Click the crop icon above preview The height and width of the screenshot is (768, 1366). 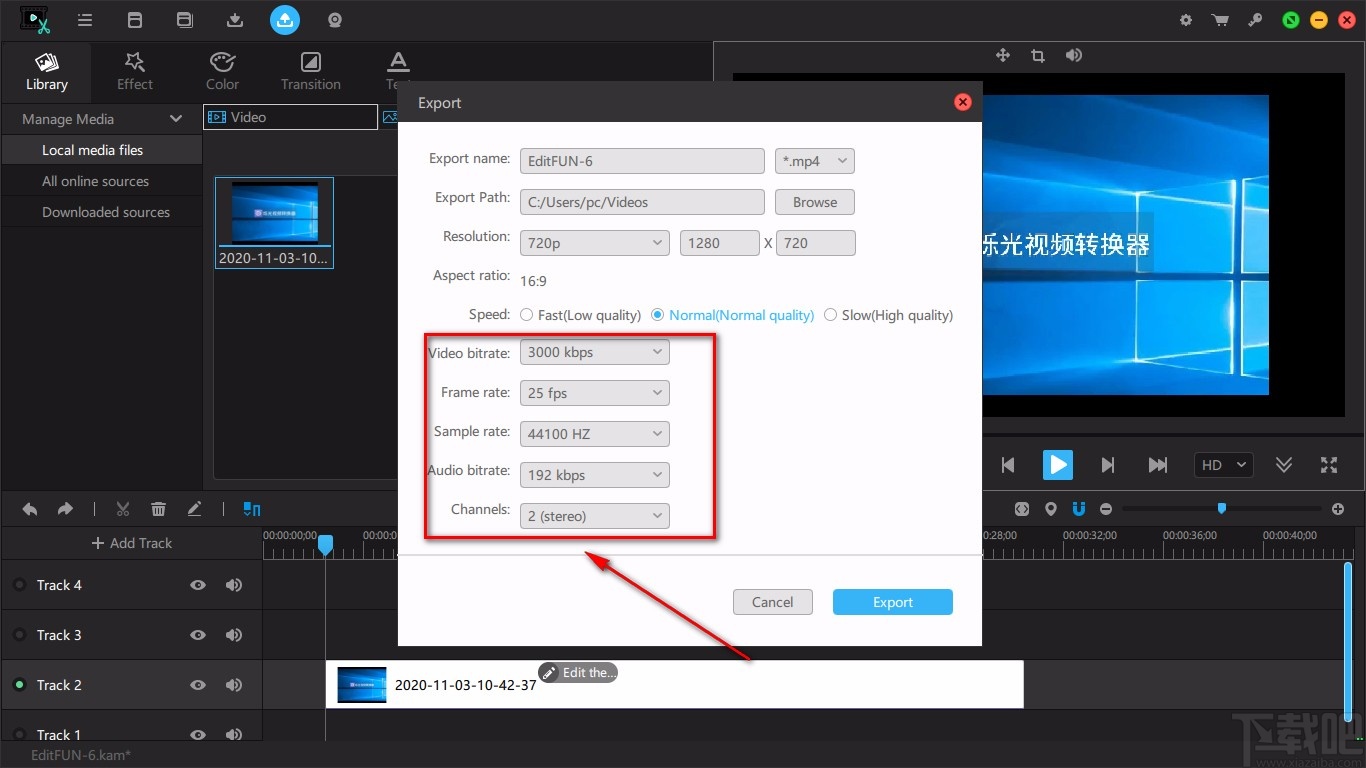point(1038,56)
